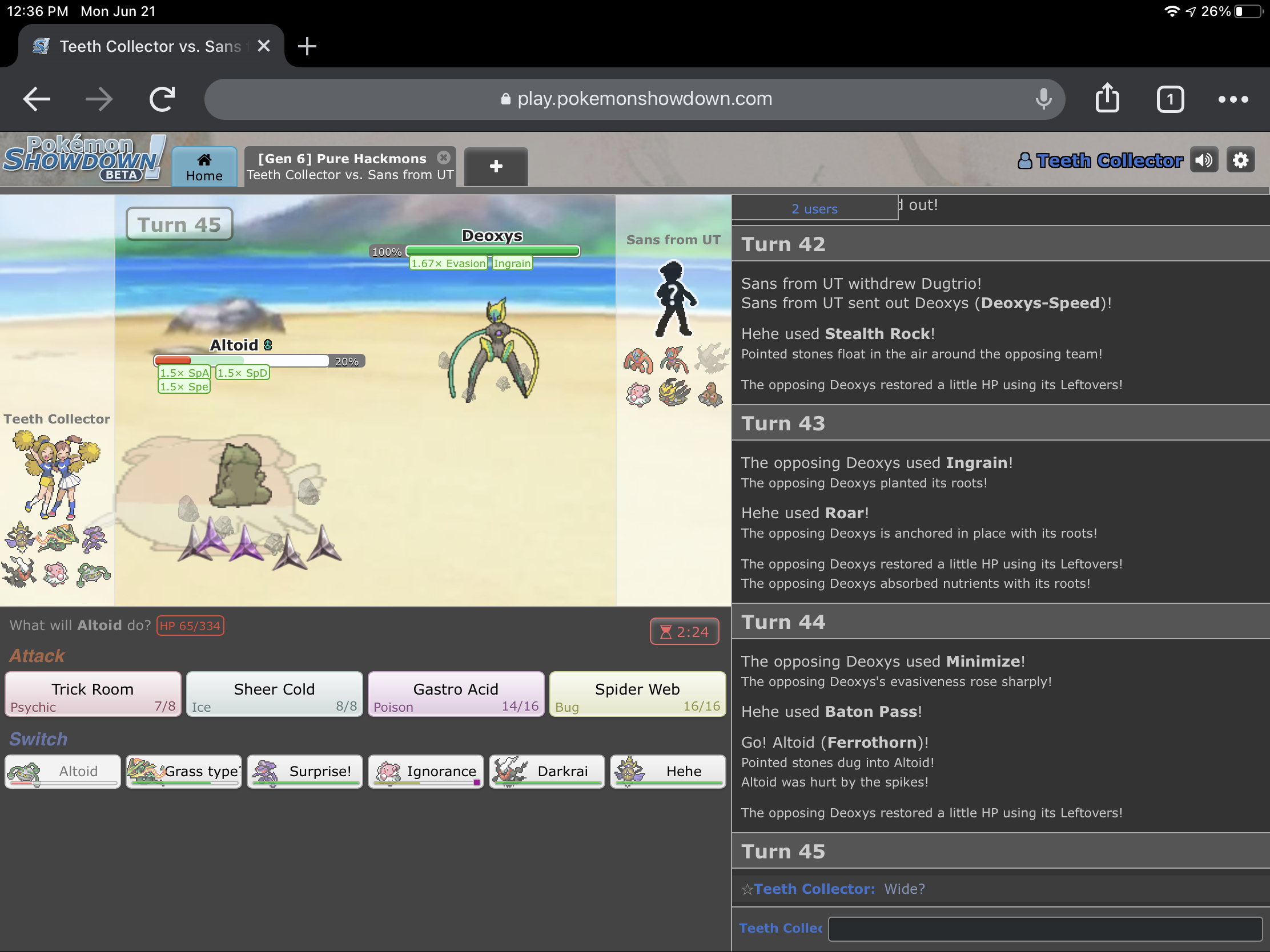Open the Teeth Collector username menu
The width and height of the screenshot is (1270, 952).
coord(1100,160)
